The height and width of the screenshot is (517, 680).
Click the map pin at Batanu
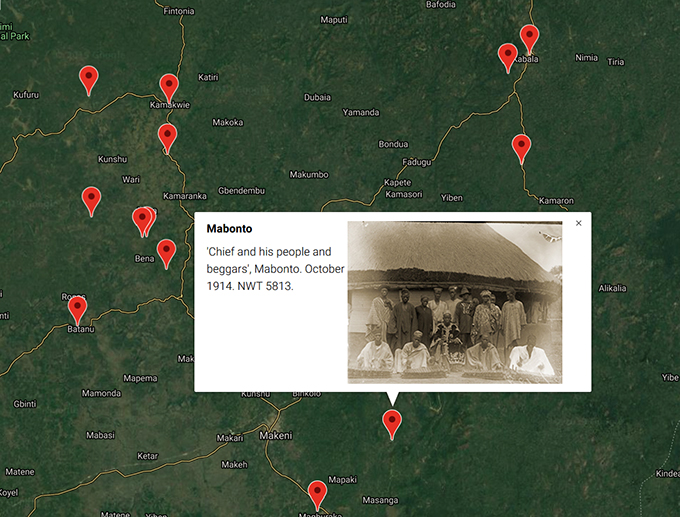[x=77, y=309]
